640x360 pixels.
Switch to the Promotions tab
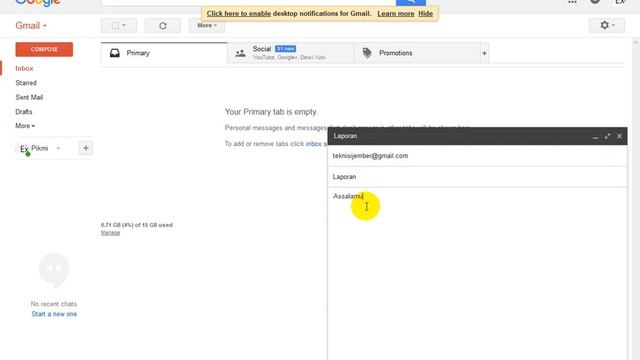(417, 53)
